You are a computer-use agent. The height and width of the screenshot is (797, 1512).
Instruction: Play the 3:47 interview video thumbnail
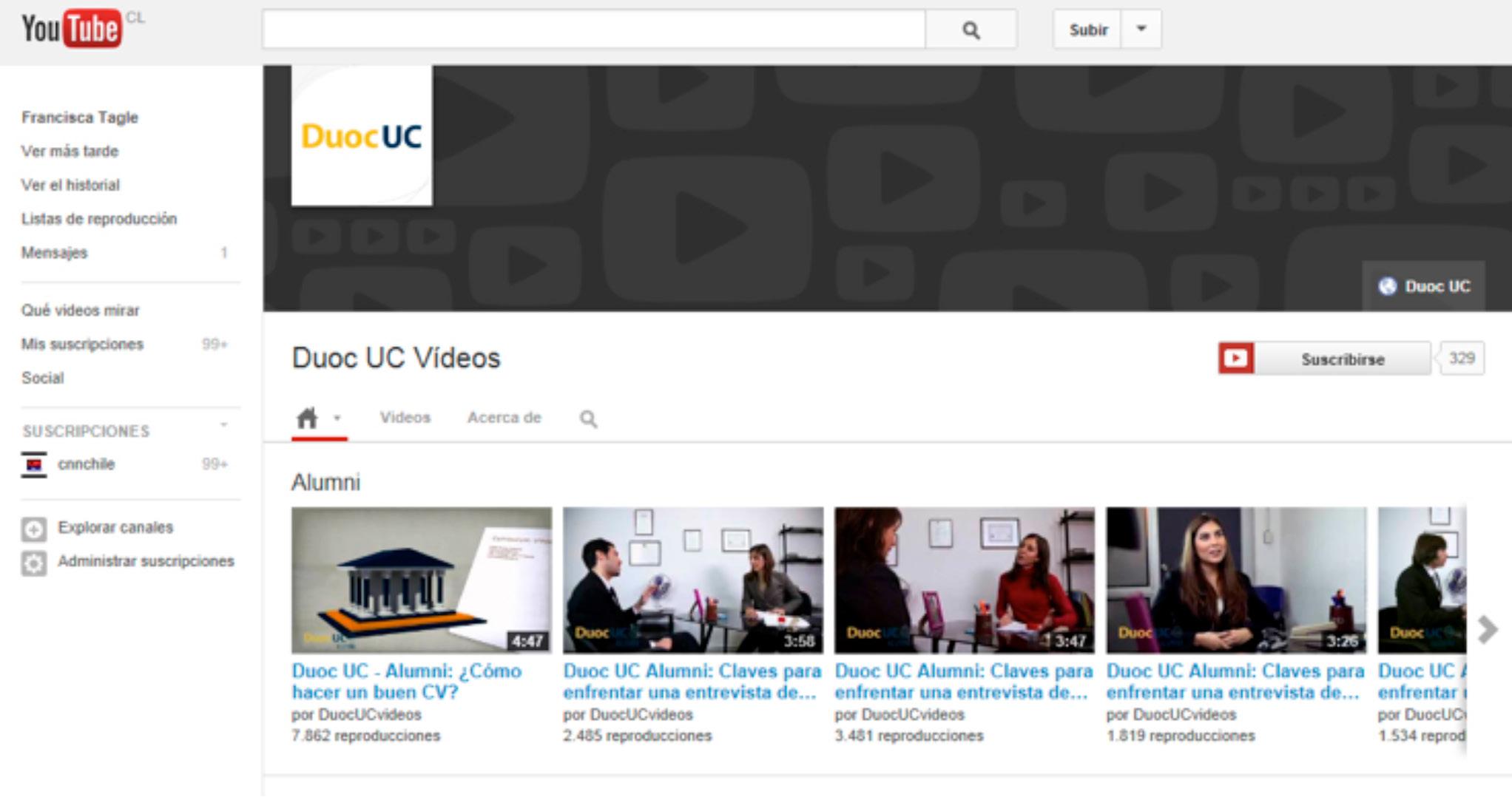pyautogui.click(x=964, y=580)
